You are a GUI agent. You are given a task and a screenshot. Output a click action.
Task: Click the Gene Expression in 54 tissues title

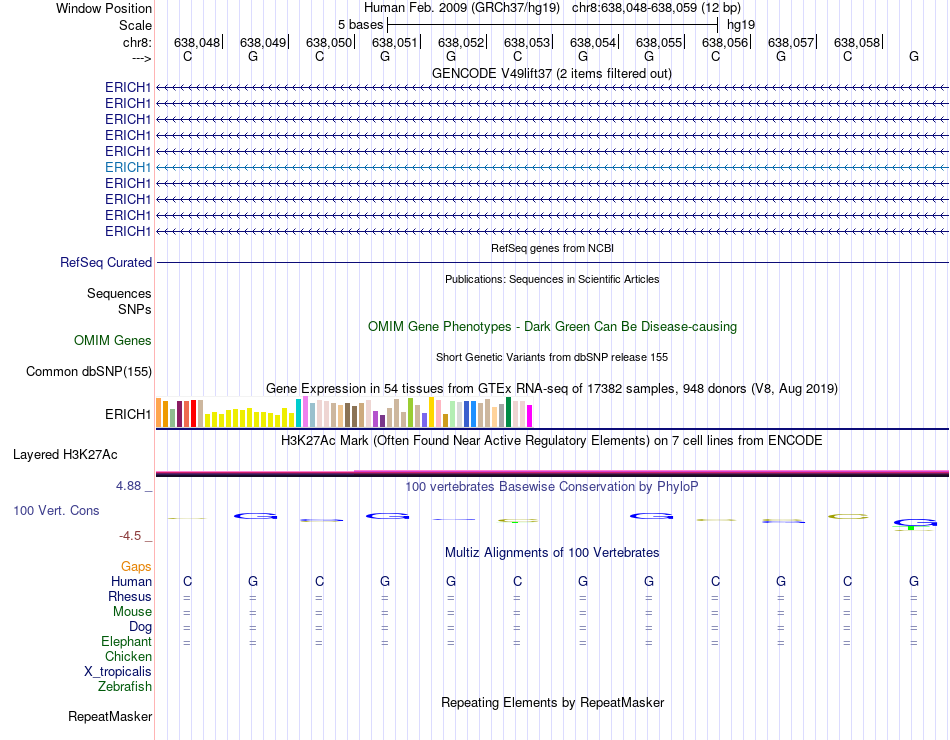[551, 388]
